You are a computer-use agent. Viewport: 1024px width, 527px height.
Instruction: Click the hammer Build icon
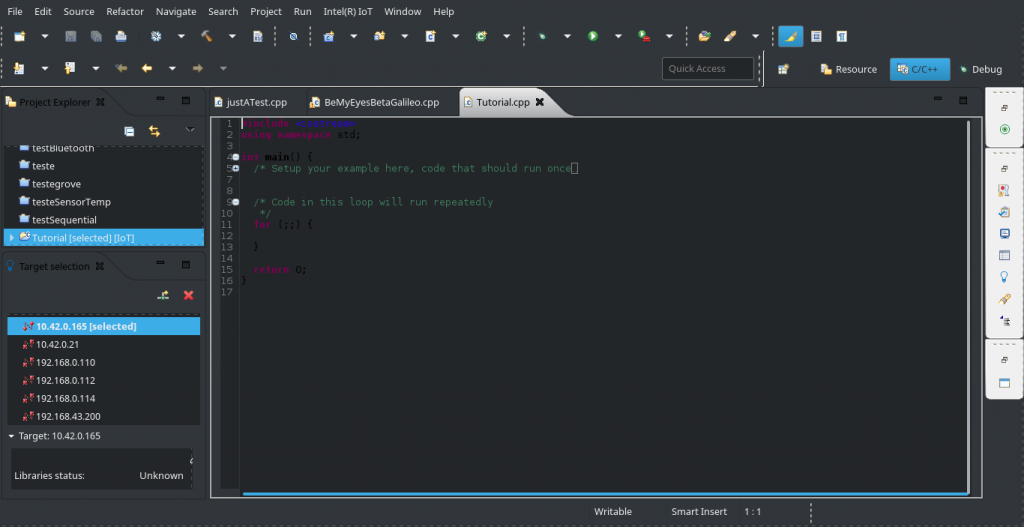click(207, 36)
